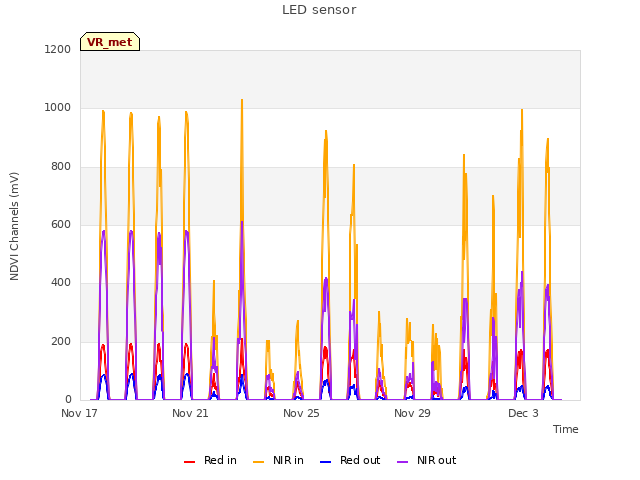Click the 400 y-axis label
Screen dimensions: 640x480
[x=61, y=282]
